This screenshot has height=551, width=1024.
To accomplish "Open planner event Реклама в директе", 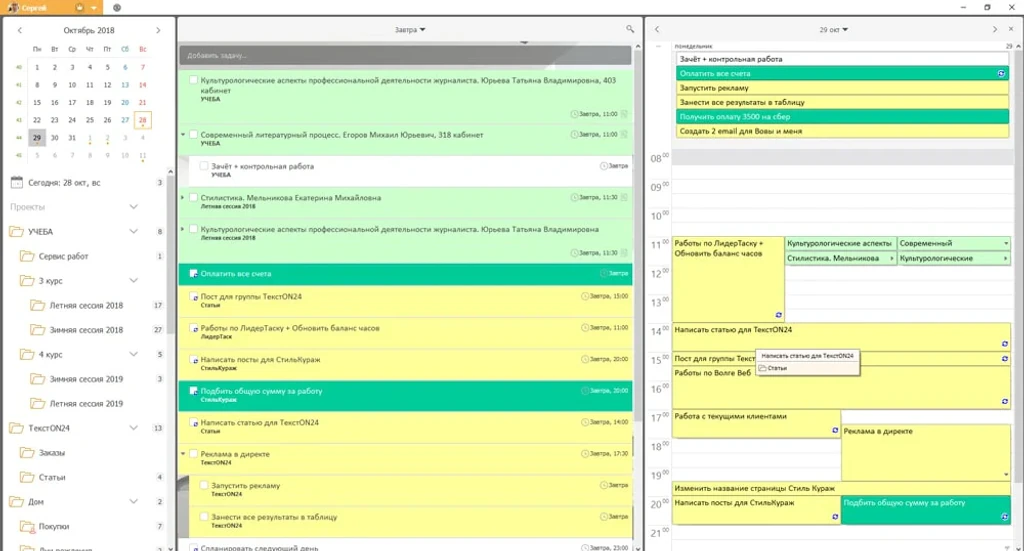I will (926, 452).
